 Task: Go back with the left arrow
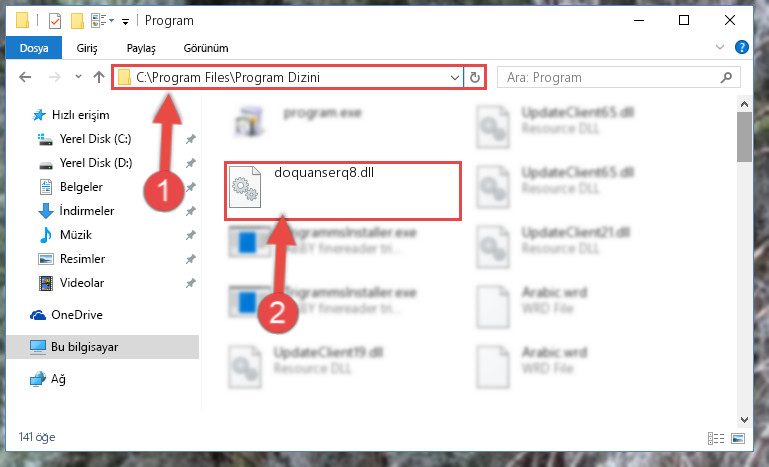25,77
